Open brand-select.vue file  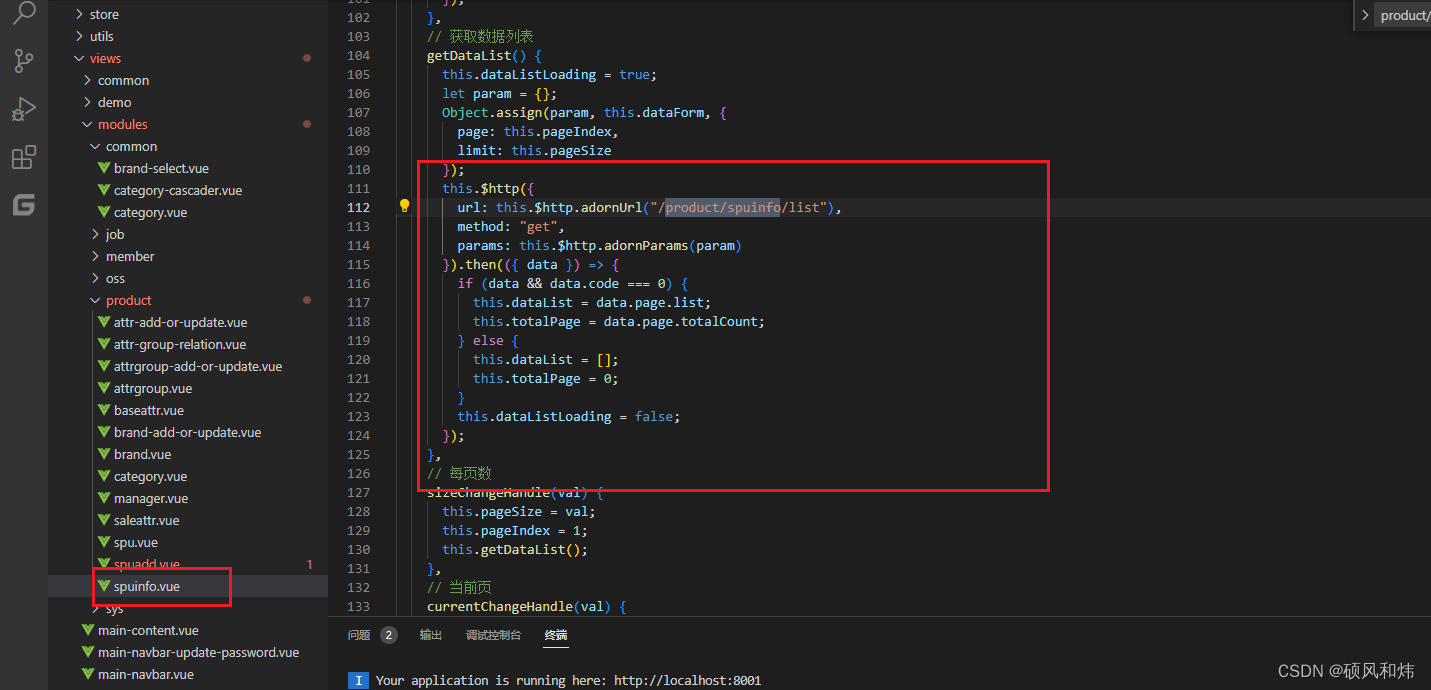pos(161,168)
